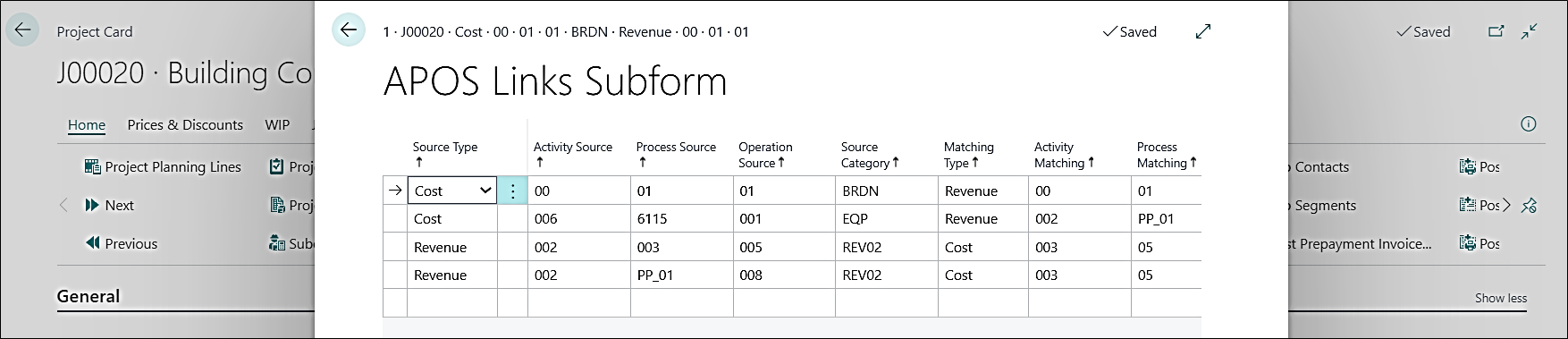Click operation source cell 008
The width and height of the screenshot is (1568, 339).
(x=784, y=275)
